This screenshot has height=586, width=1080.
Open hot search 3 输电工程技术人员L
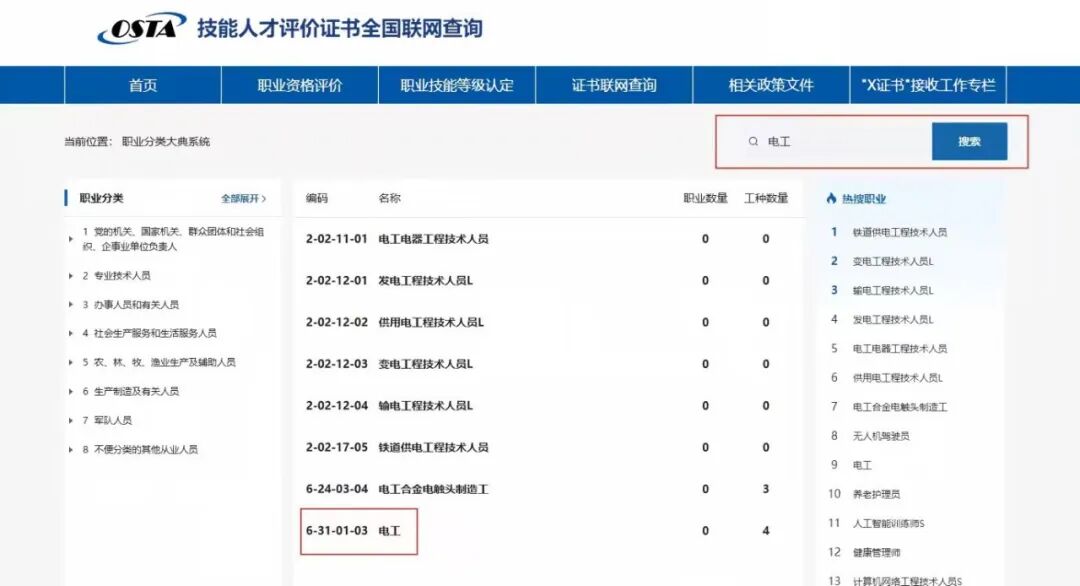point(893,291)
